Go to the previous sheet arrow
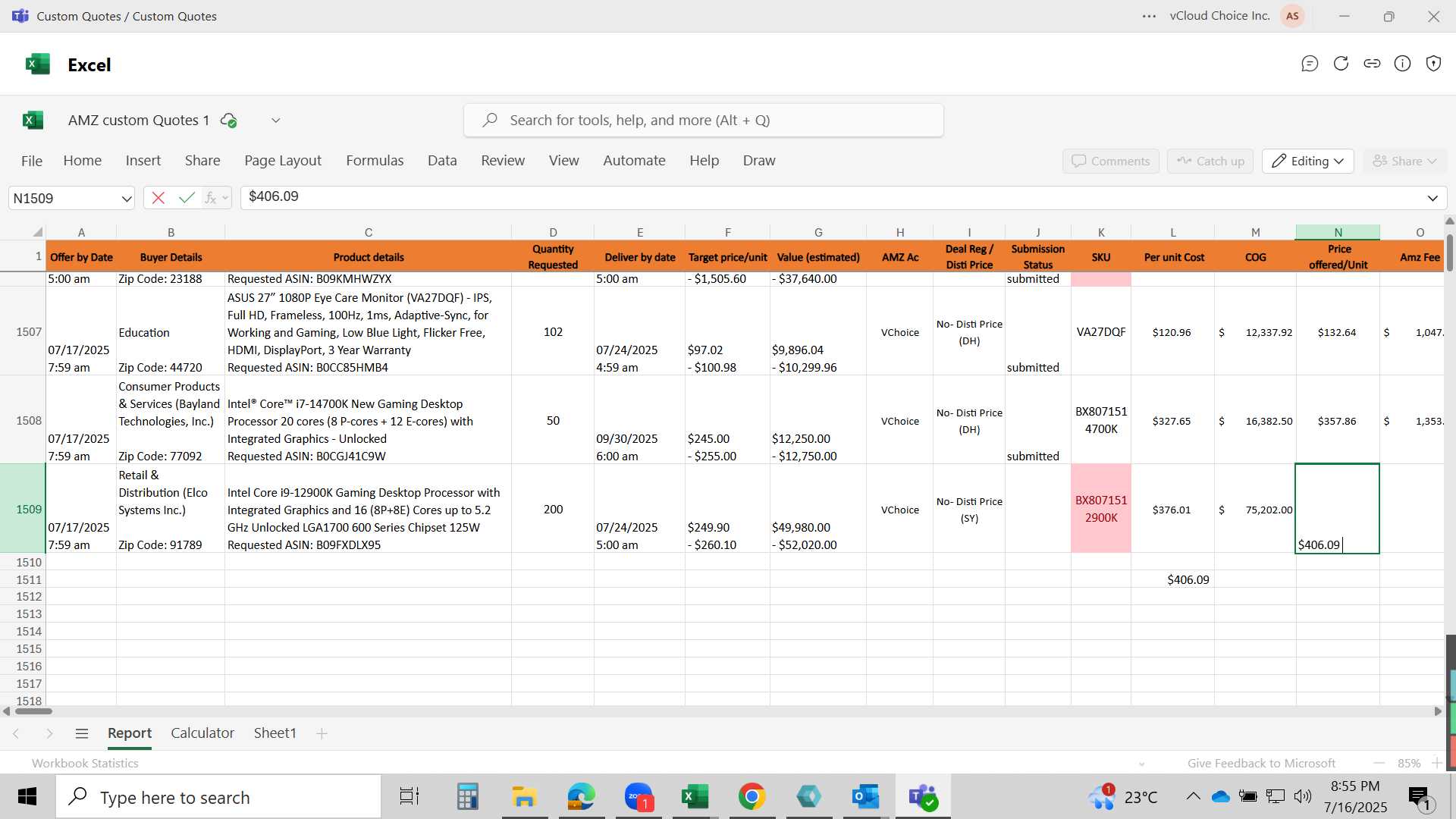This screenshot has height=819, width=1456. coord(16,733)
